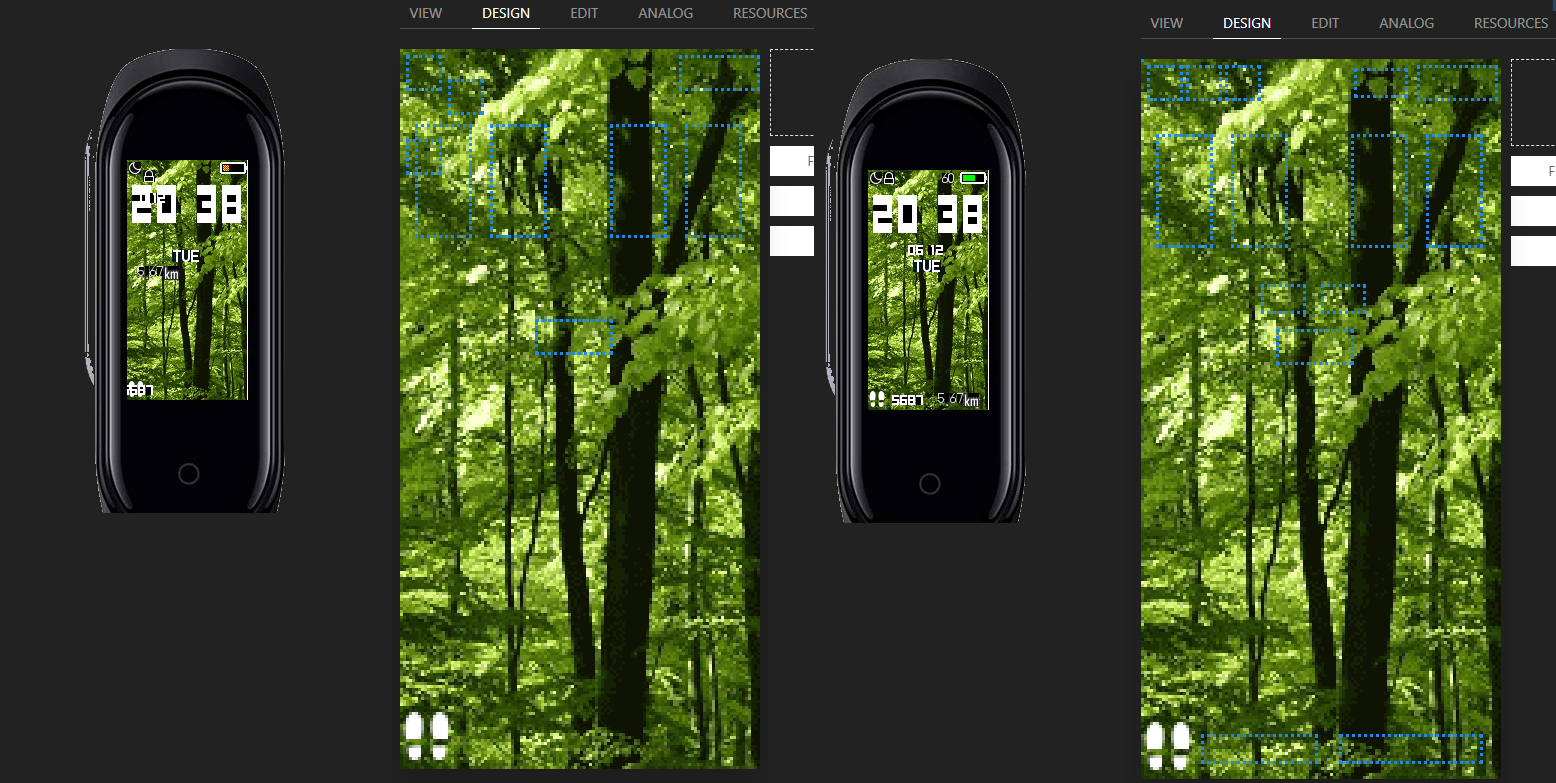Open the ANALOG tab in the left editor
The height and width of the screenshot is (783, 1556).
(x=665, y=13)
